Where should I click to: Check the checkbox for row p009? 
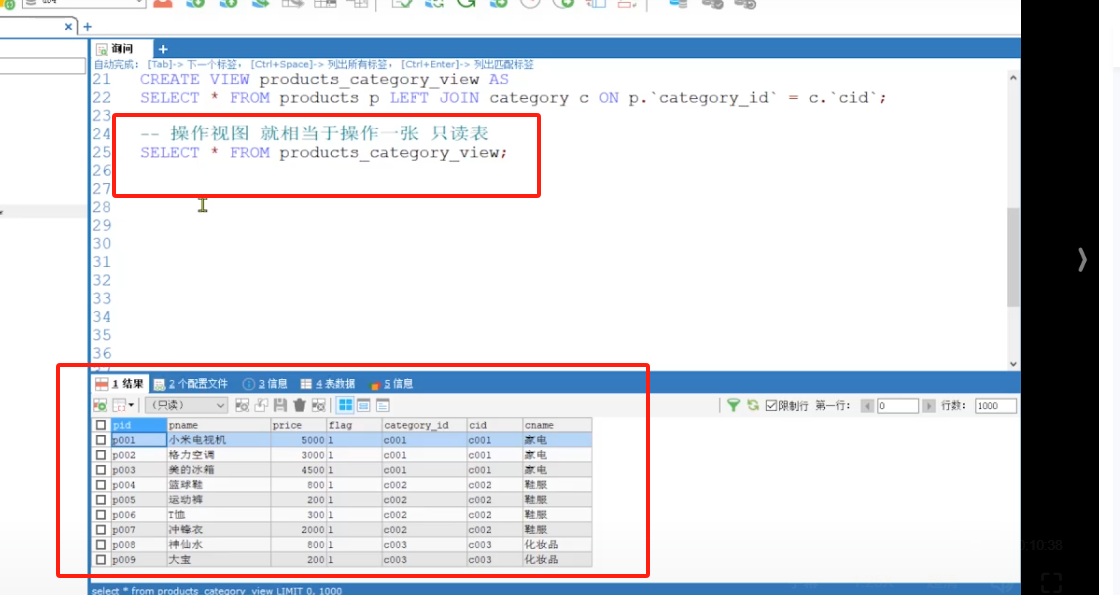click(99, 559)
